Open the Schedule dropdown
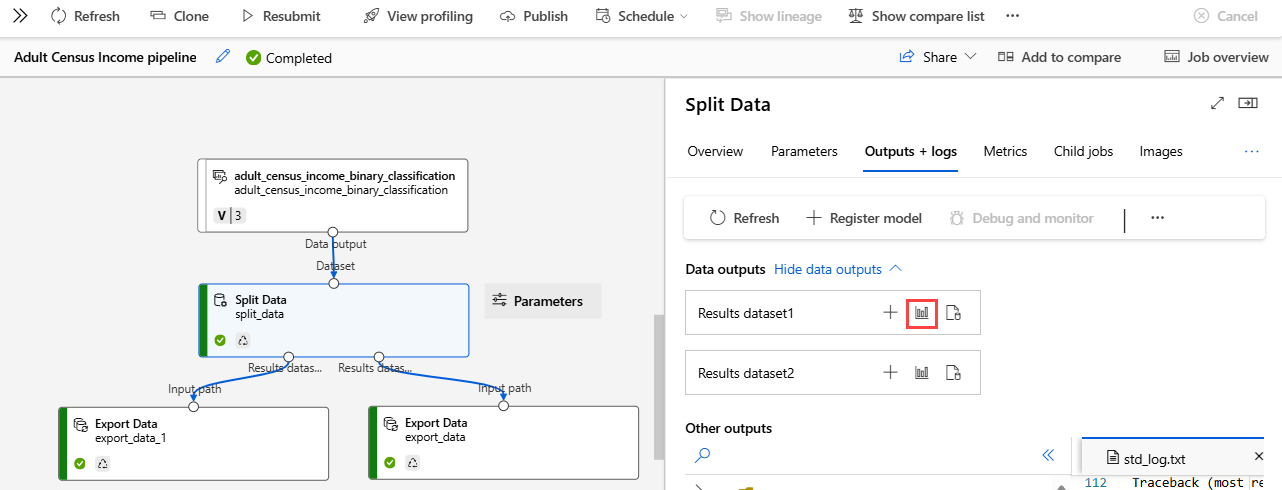 tap(641, 16)
